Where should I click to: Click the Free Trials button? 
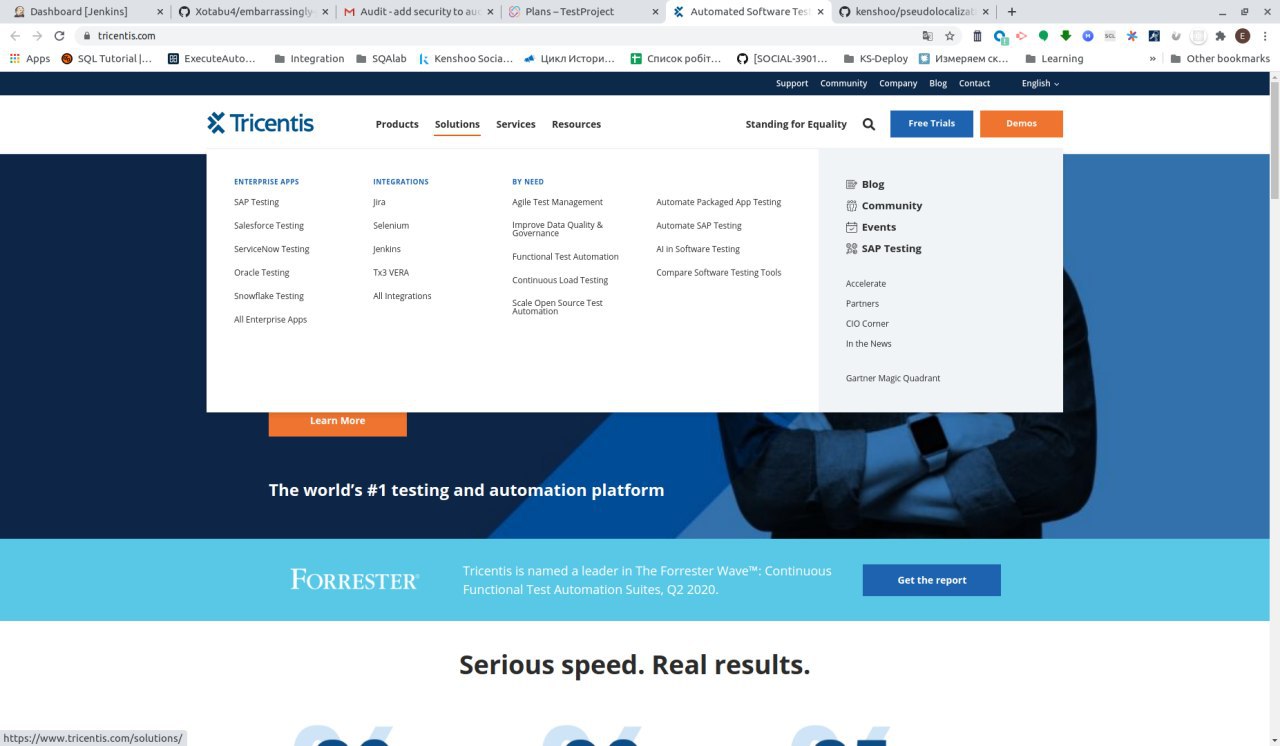click(x=931, y=124)
